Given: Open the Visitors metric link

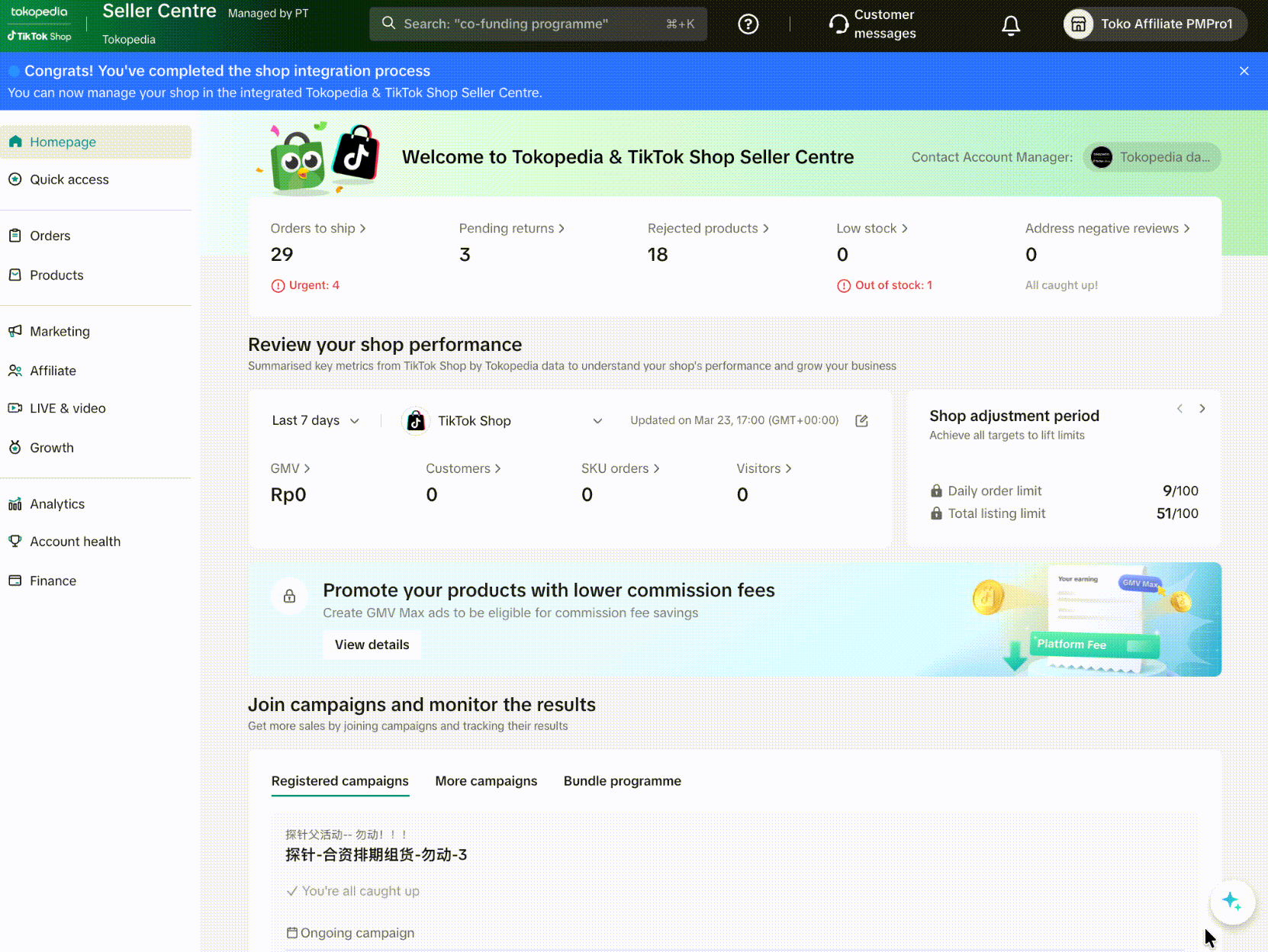Looking at the screenshot, I should [764, 468].
